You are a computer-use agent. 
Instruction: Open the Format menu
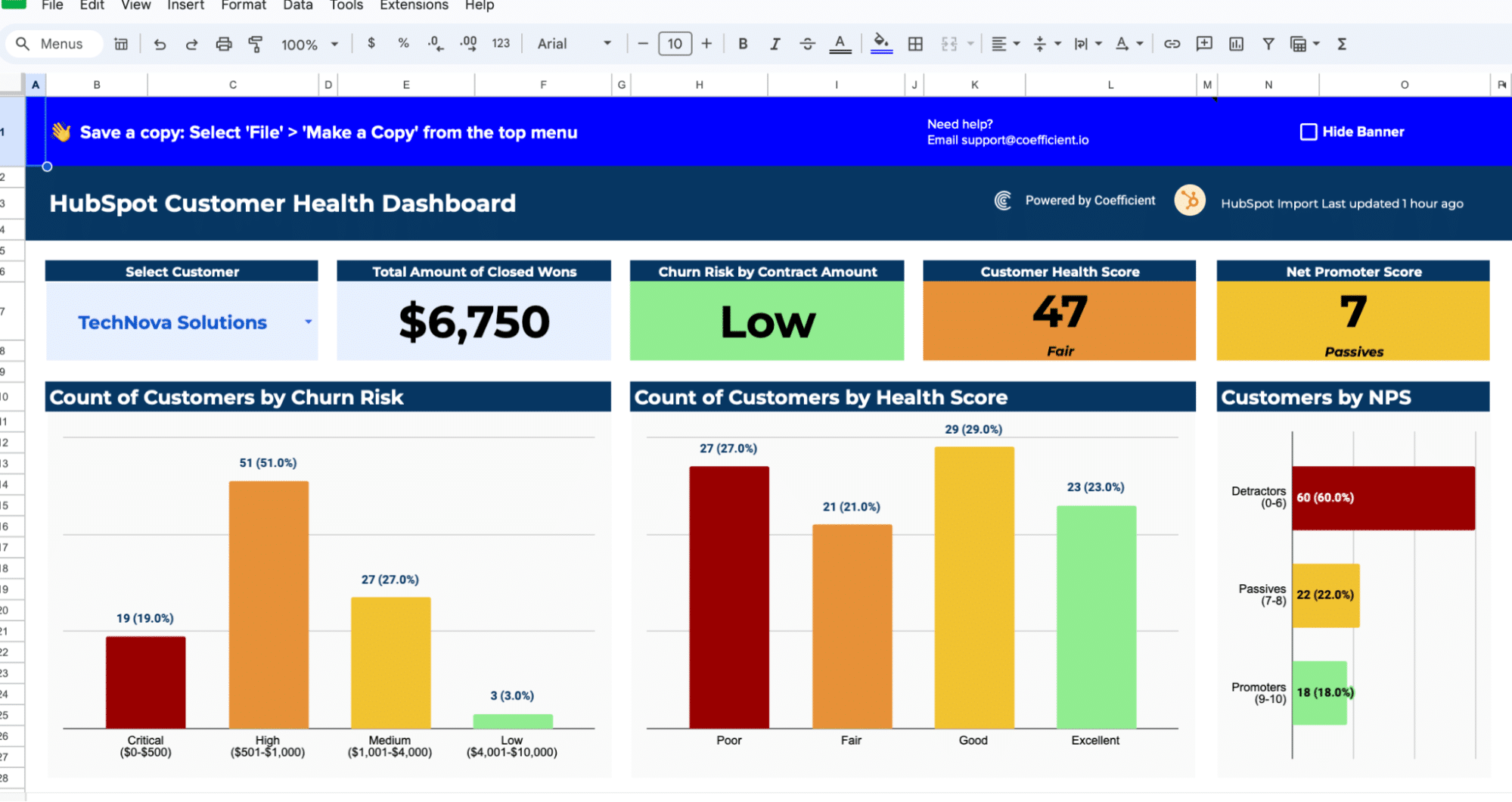pos(244,6)
